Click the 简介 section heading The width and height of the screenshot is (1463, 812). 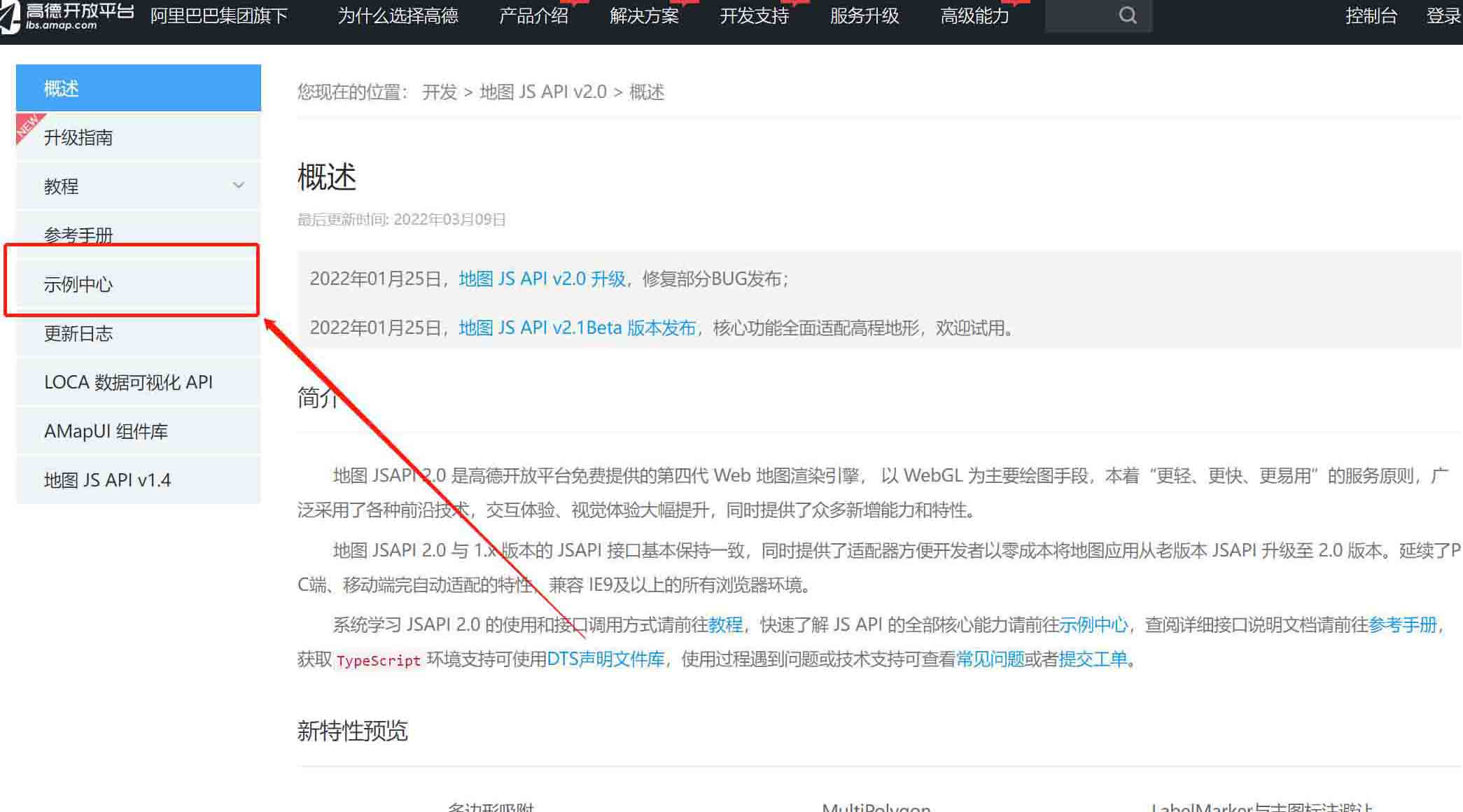[318, 397]
